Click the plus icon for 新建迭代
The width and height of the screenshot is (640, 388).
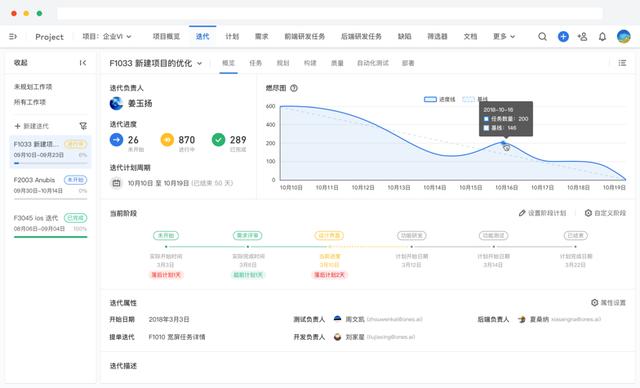click(17, 126)
